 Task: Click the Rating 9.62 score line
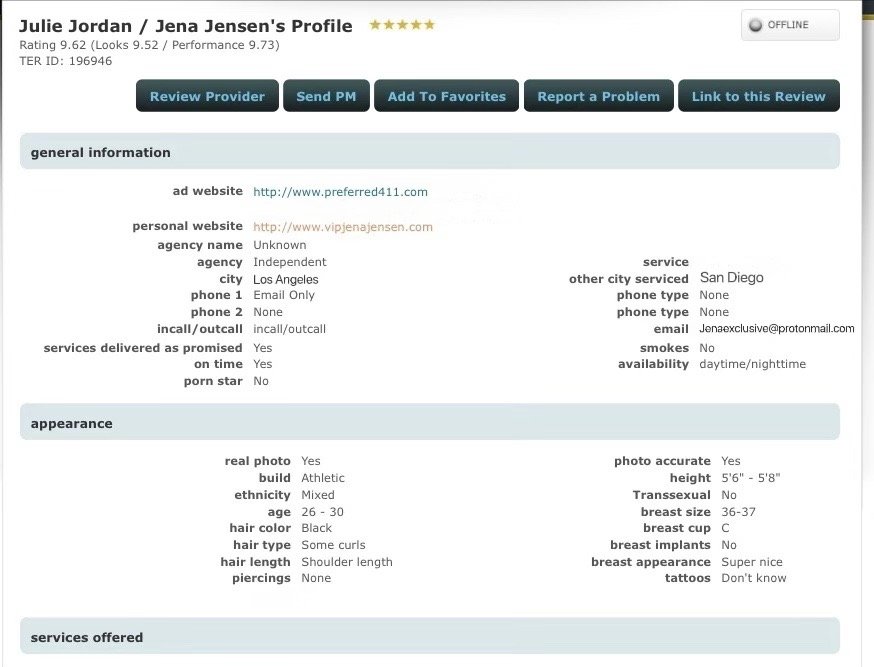pos(149,45)
